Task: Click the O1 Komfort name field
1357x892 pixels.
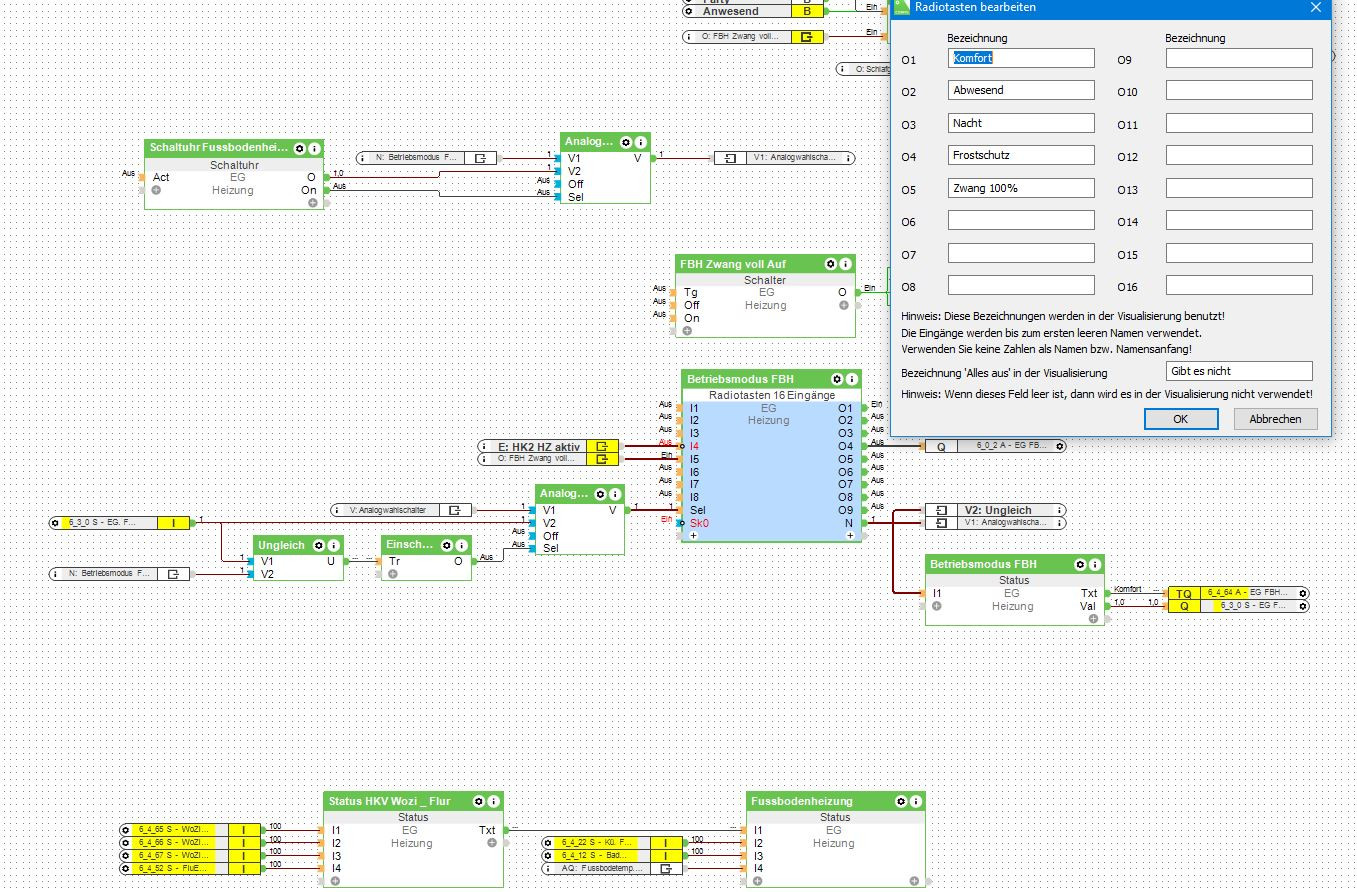Action: tap(1021, 58)
